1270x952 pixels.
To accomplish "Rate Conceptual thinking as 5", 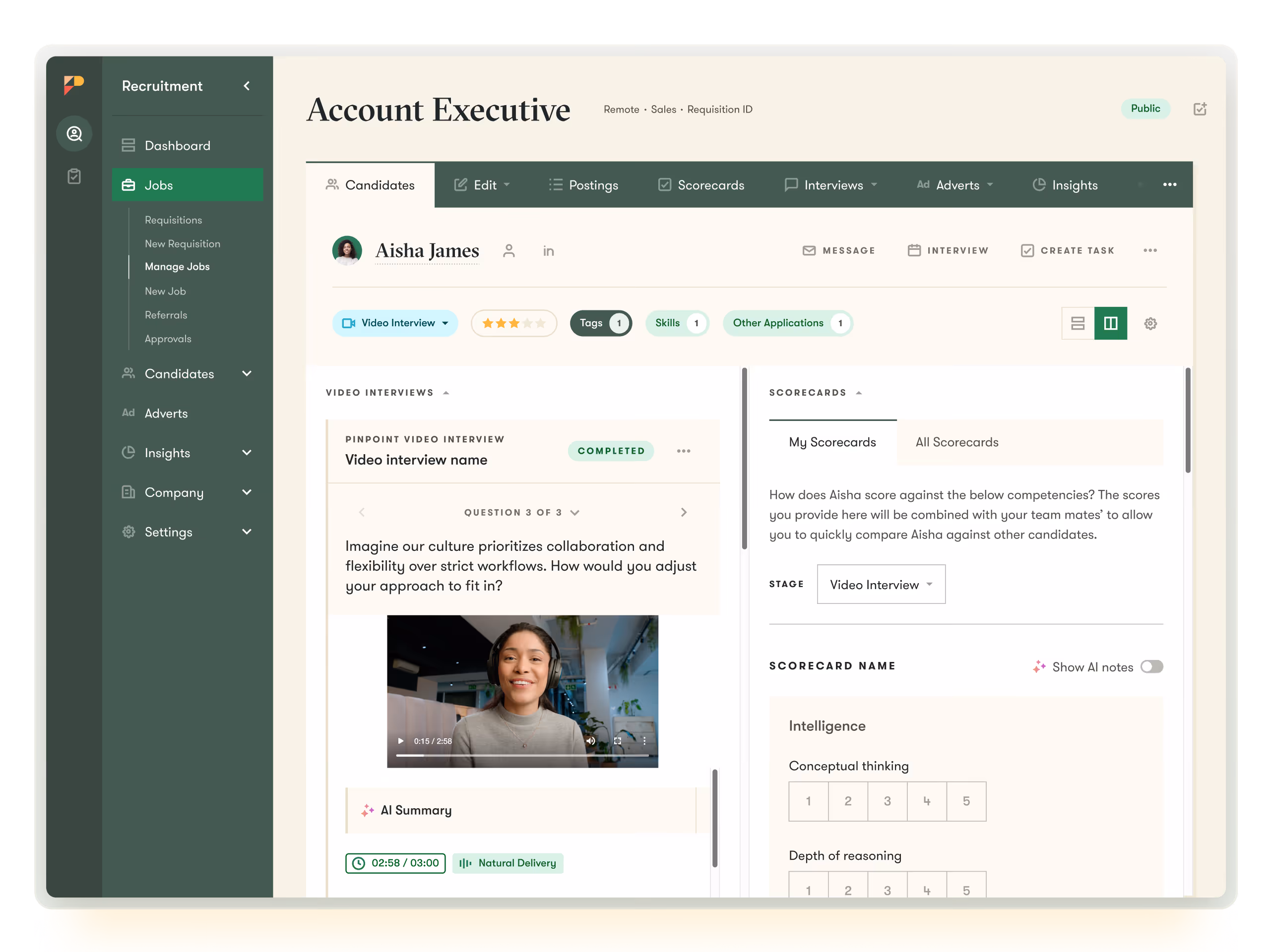I will point(966,801).
